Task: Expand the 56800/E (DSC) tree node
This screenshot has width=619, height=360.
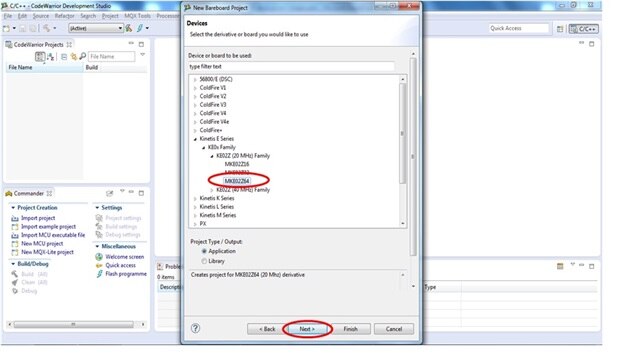Action: (x=195, y=79)
